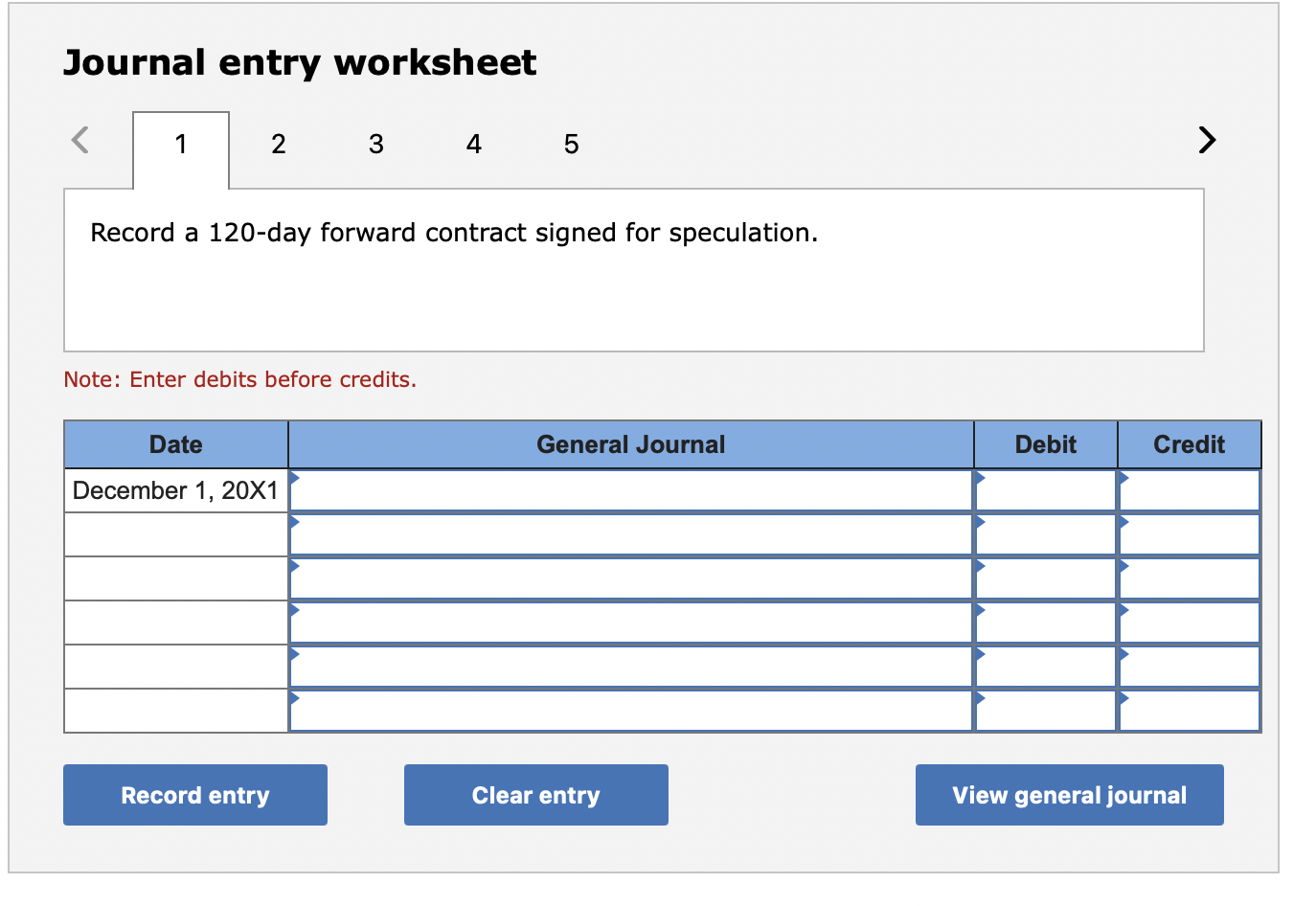The width and height of the screenshot is (1316, 906).
Task: Click the December 1, 20X1 date cell
Action: (x=176, y=490)
